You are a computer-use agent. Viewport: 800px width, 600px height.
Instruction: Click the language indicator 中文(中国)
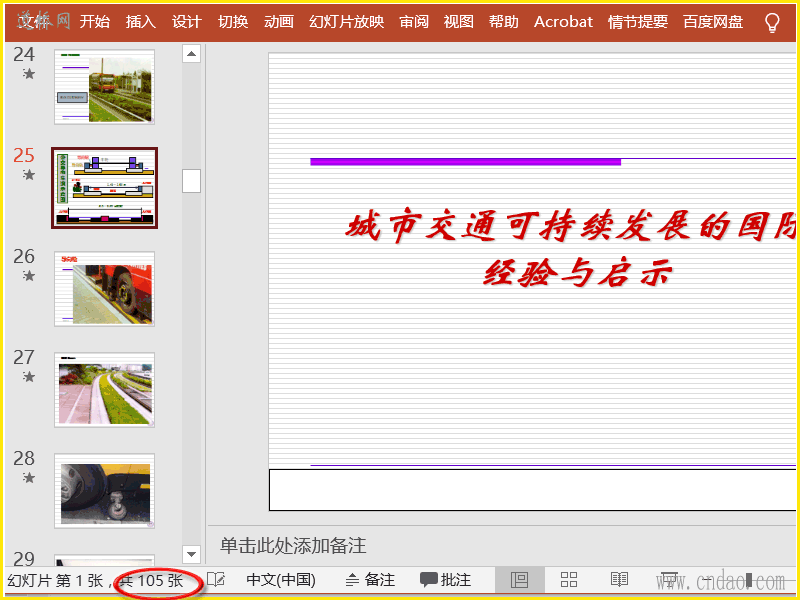pyautogui.click(x=281, y=580)
